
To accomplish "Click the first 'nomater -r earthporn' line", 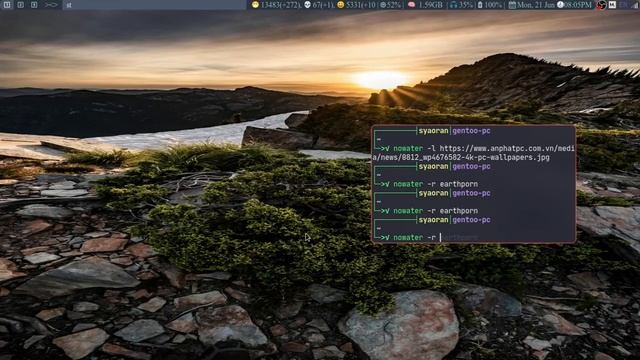I will (436, 184).
